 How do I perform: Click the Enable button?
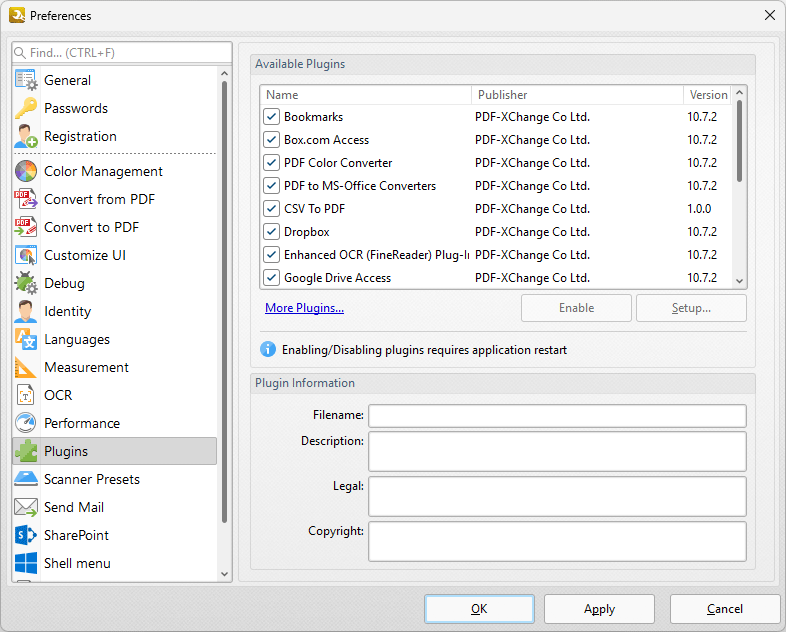(576, 308)
